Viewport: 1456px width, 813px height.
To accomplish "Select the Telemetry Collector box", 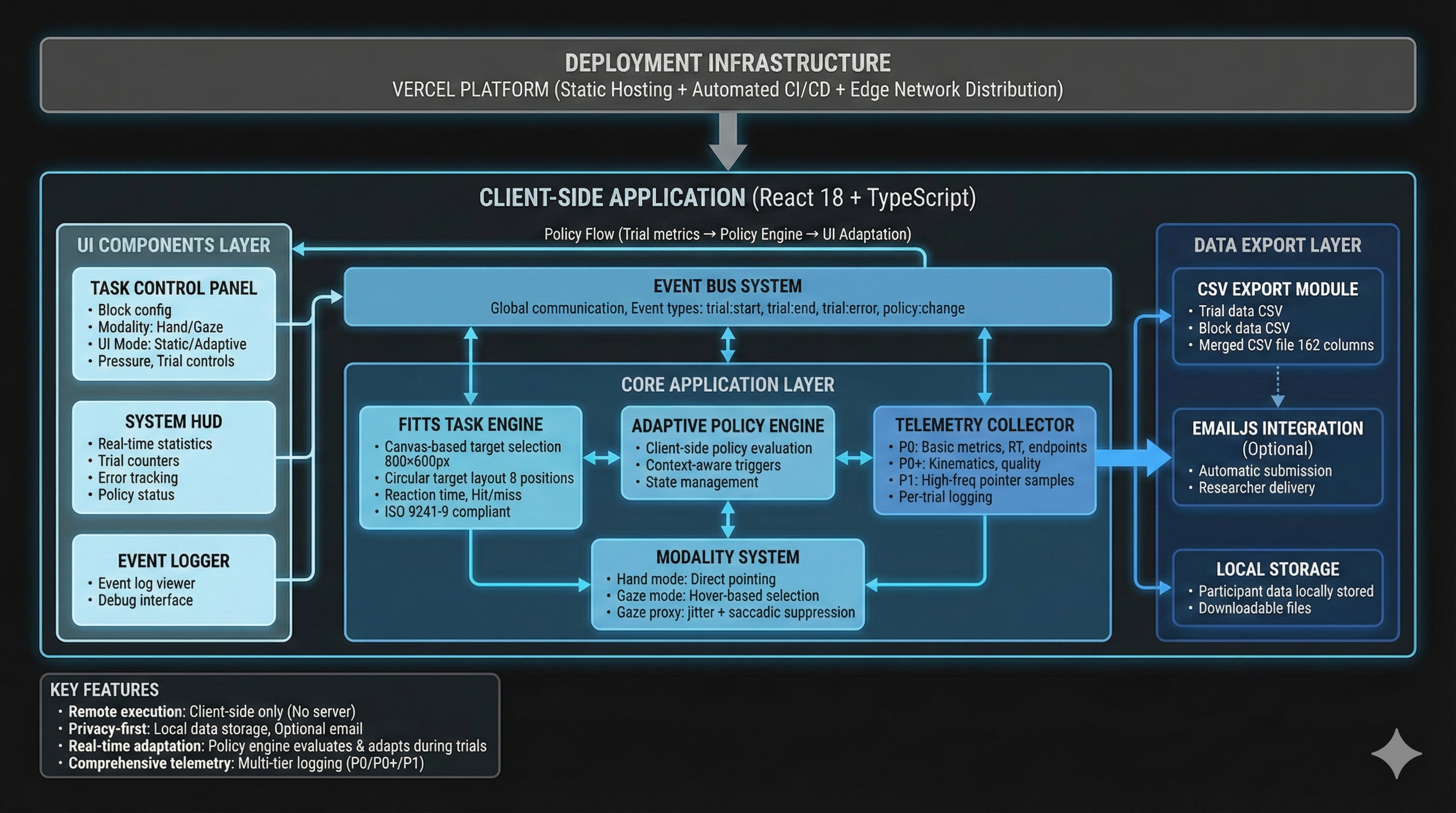I will 985,459.
